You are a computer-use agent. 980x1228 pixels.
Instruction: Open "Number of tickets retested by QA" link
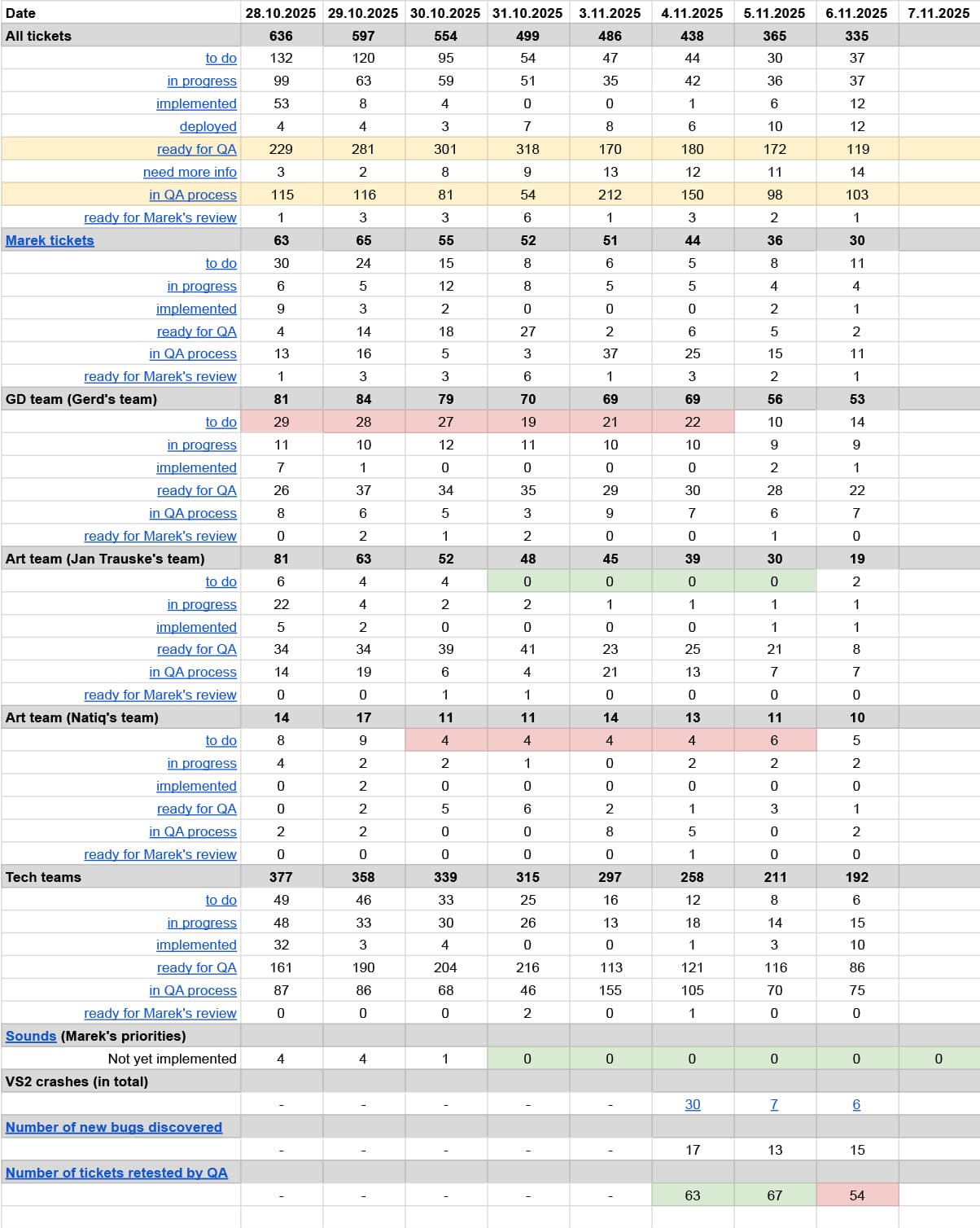pos(116,1173)
